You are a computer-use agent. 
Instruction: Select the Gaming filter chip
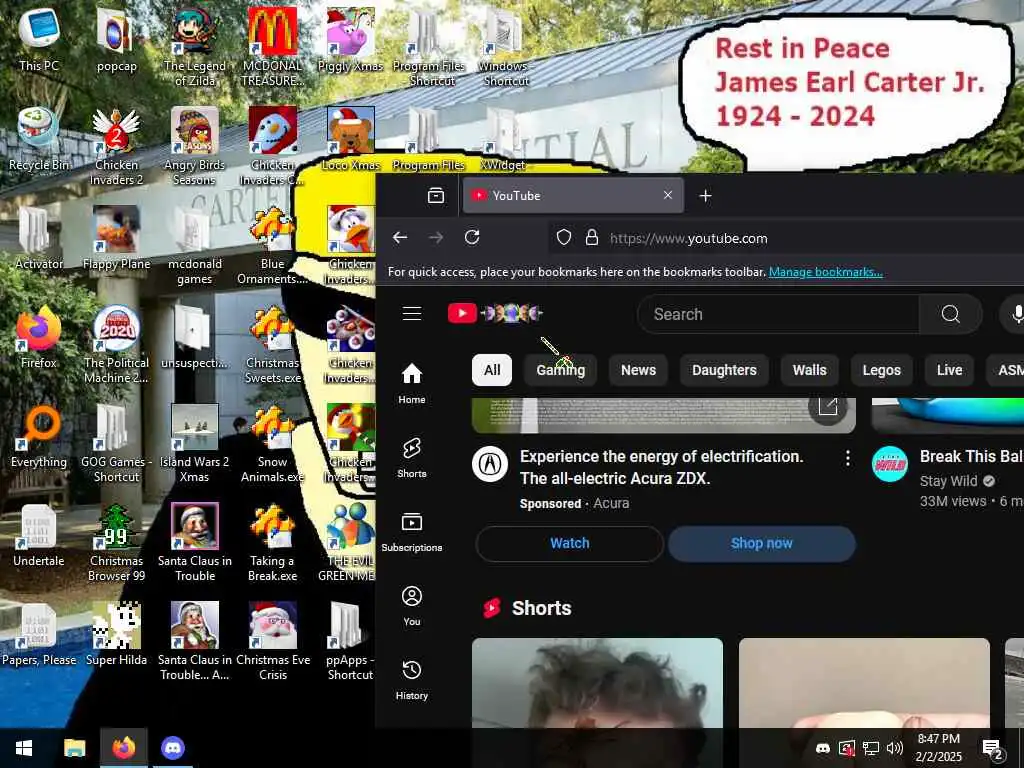(560, 370)
